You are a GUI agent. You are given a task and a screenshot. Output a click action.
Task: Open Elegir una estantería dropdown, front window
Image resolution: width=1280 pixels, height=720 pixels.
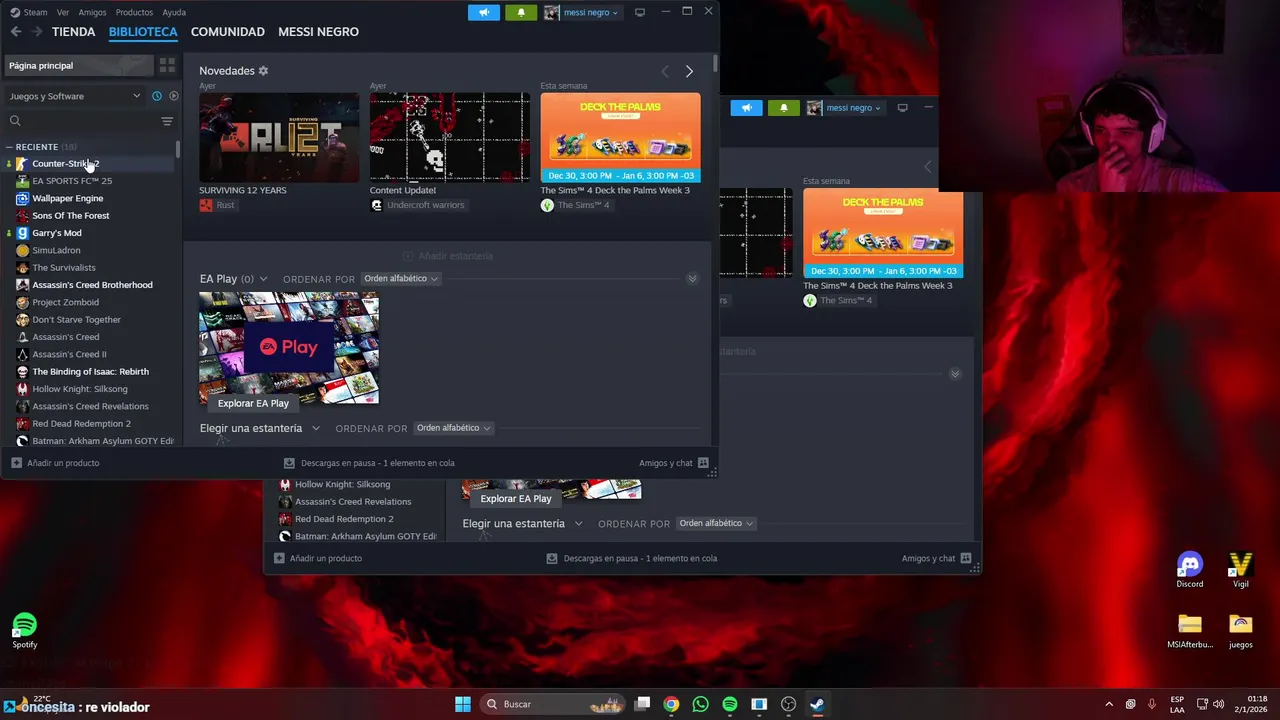pyautogui.click(x=260, y=428)
